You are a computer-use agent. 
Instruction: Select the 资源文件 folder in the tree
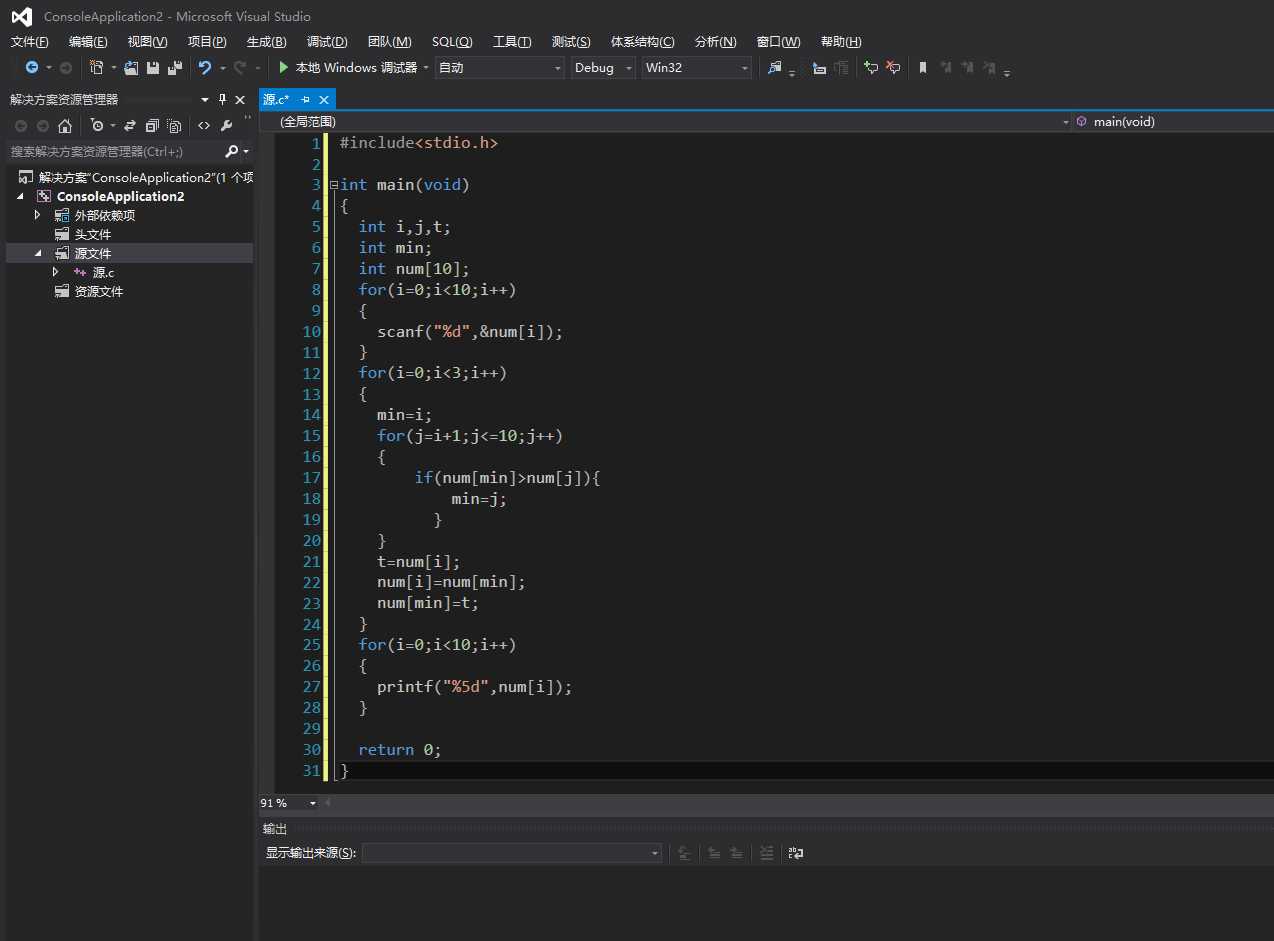click(x=99, y=291)
